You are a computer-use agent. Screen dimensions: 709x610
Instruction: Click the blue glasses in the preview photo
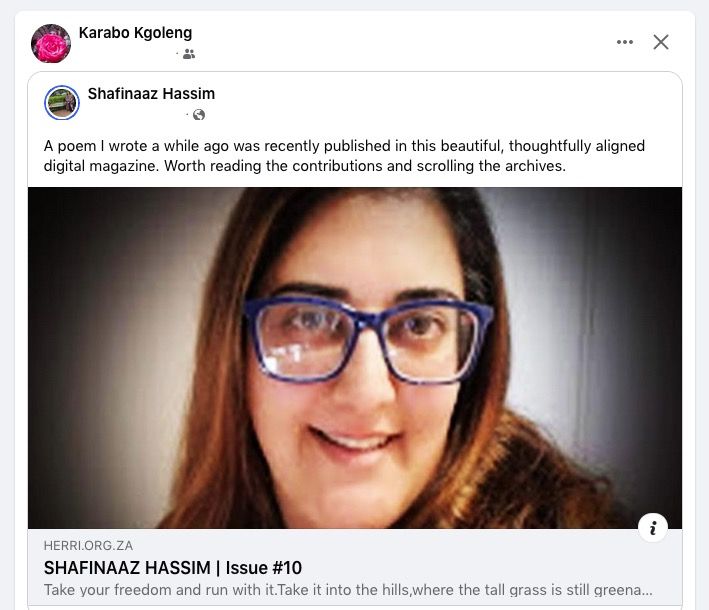(369, 339)
